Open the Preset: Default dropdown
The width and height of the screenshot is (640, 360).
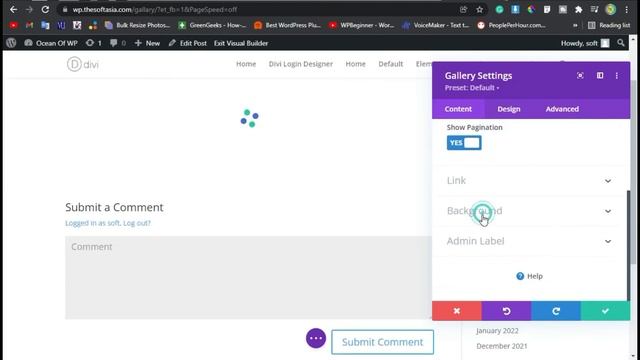(472, 88)
